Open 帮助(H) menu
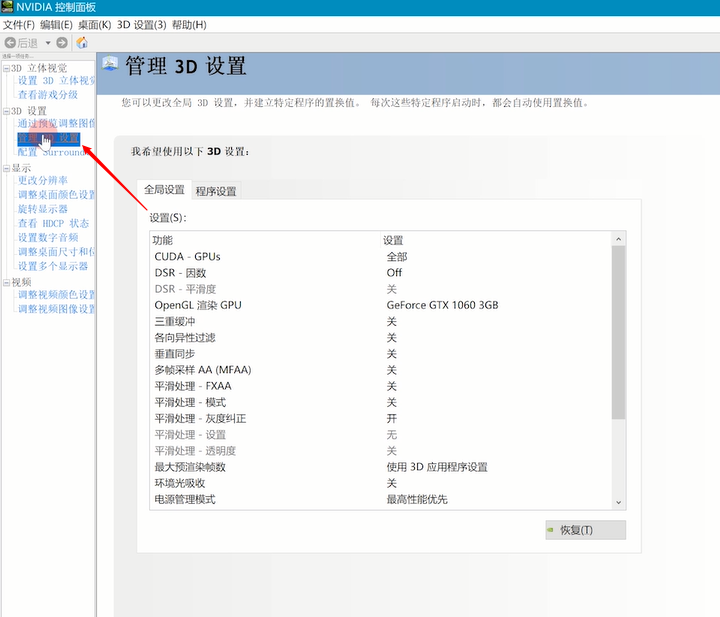 click(189, 25)
